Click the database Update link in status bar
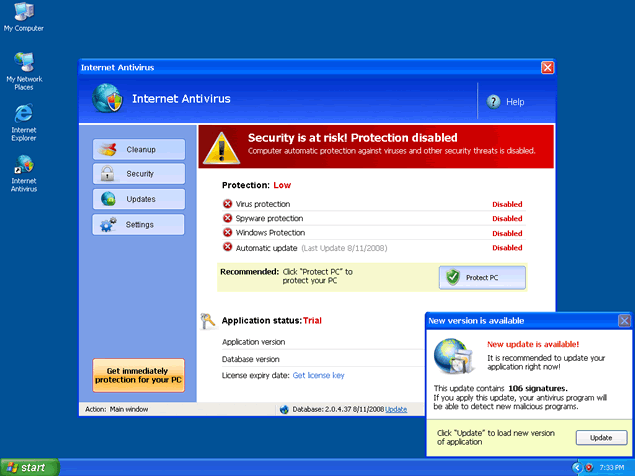 click(x=396, y=409)
